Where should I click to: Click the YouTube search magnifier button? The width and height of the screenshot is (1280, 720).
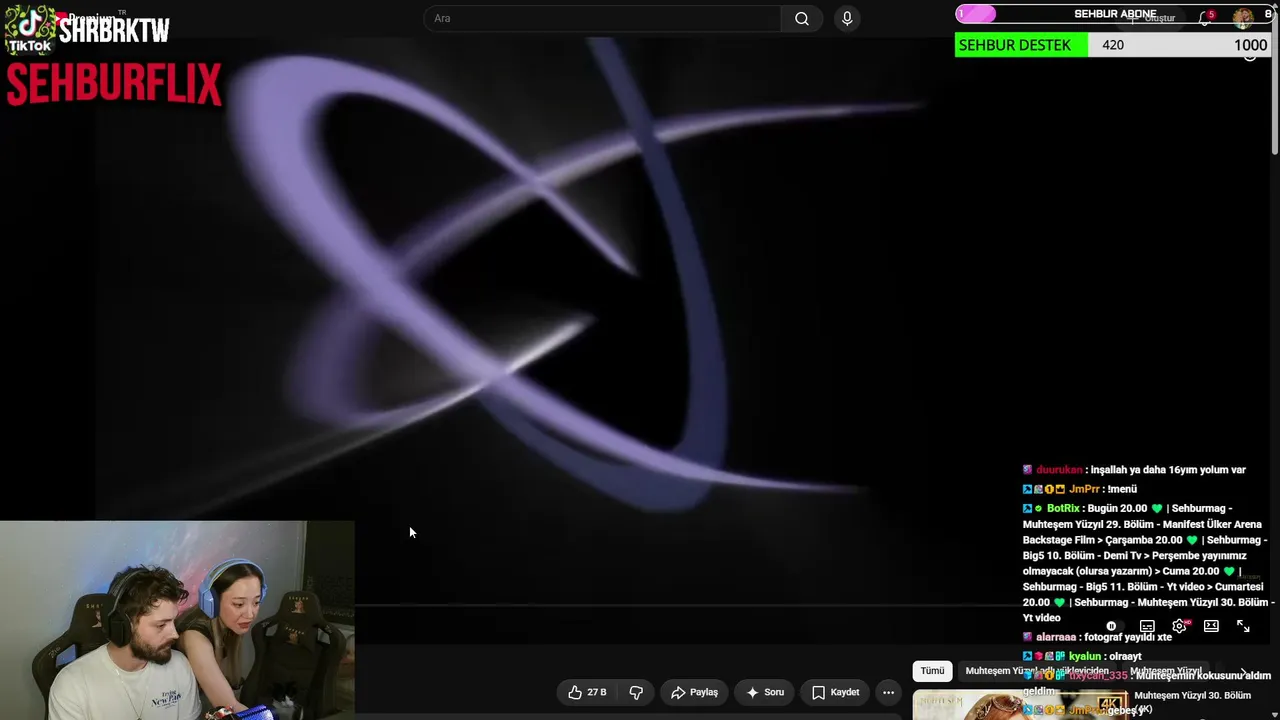tap(802, 18)
